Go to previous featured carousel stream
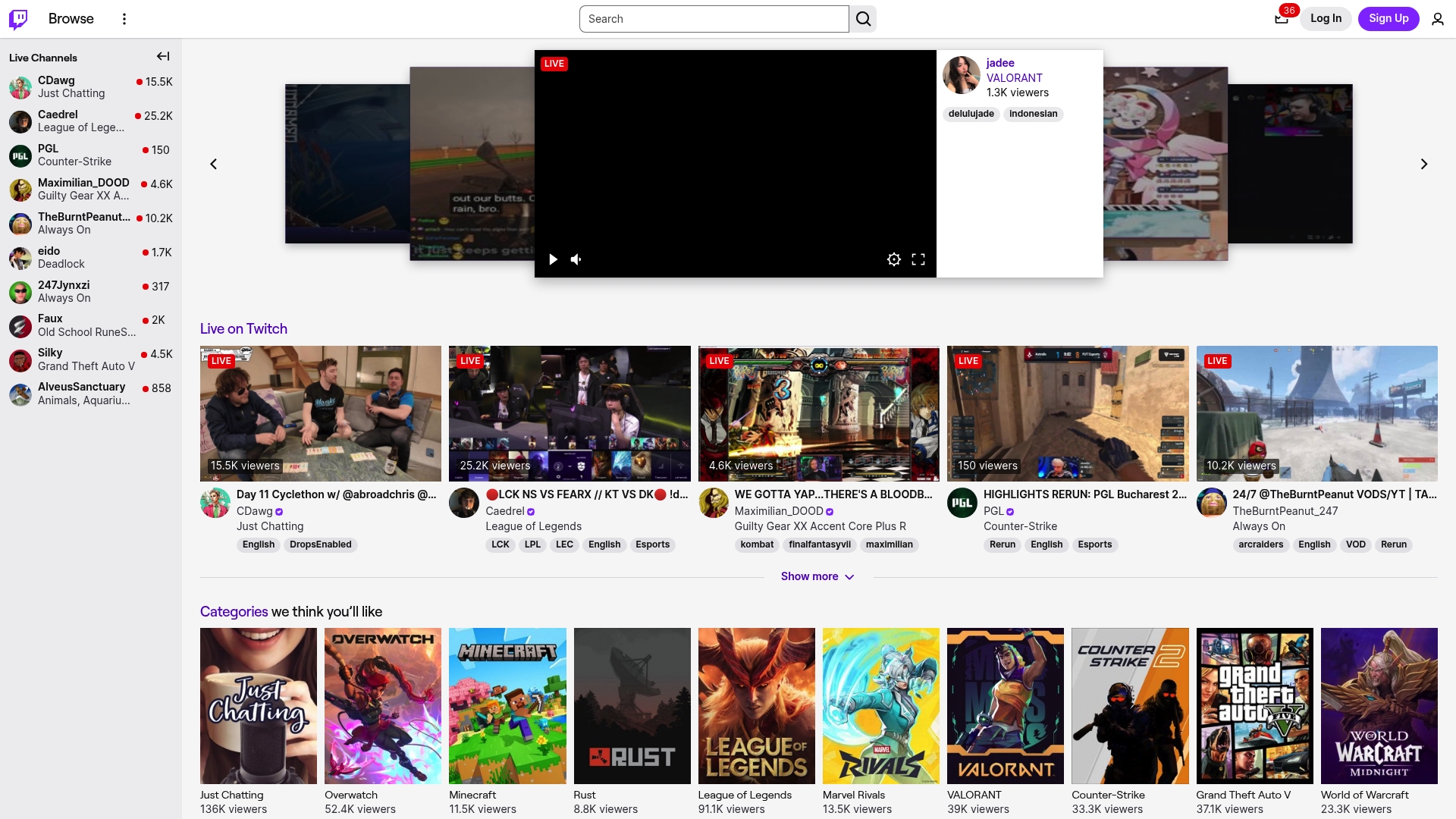The image size is (1456, 819). (214, 164)
